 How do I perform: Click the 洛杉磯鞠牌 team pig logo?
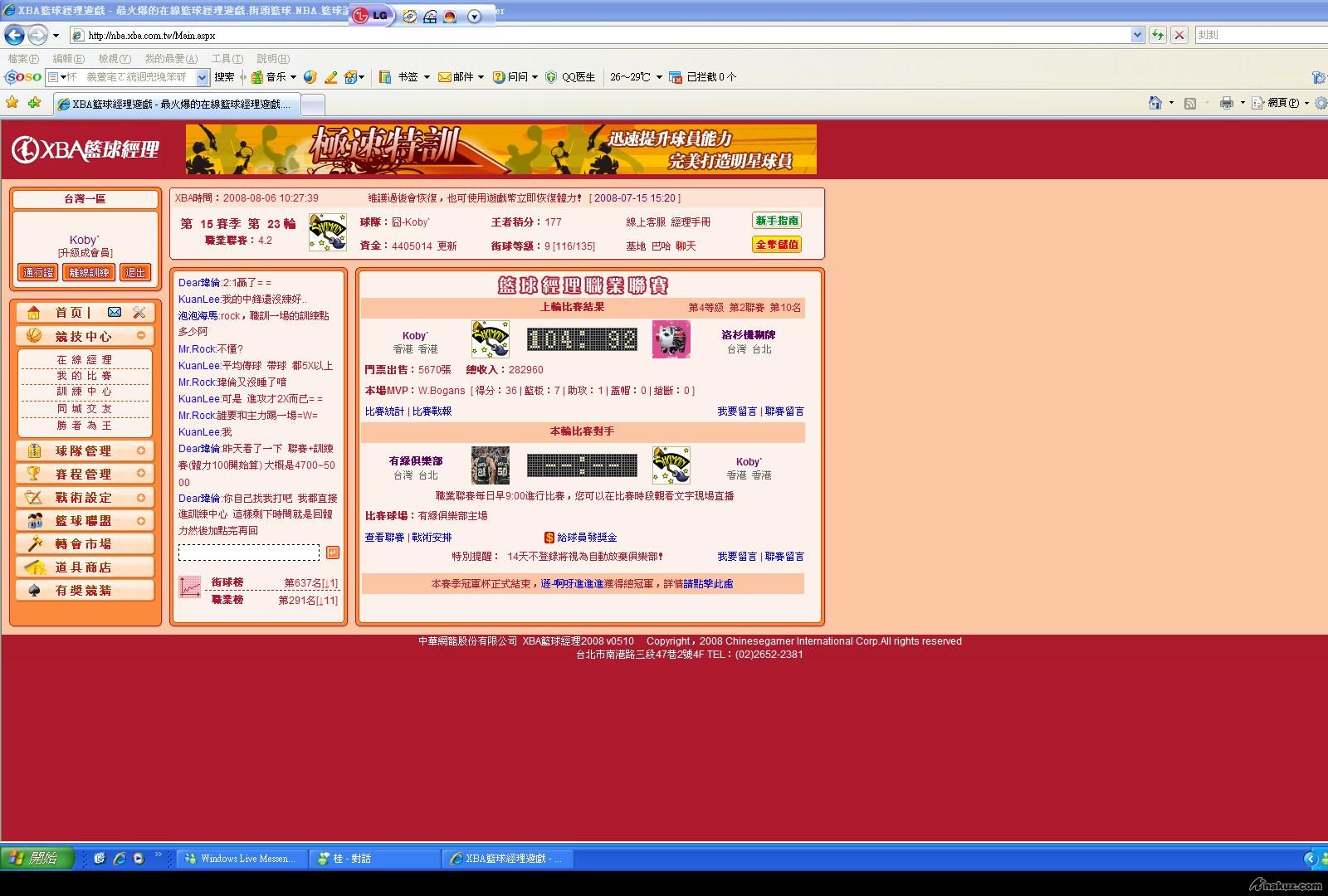(x=671, y=339)
